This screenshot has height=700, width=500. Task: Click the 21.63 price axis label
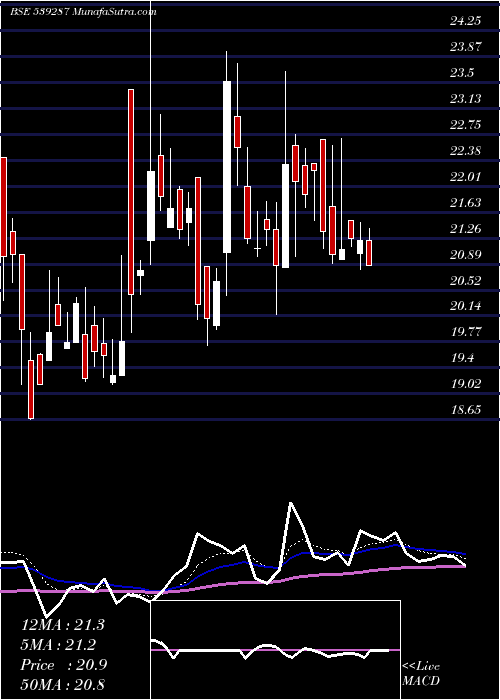coord(466,203)
